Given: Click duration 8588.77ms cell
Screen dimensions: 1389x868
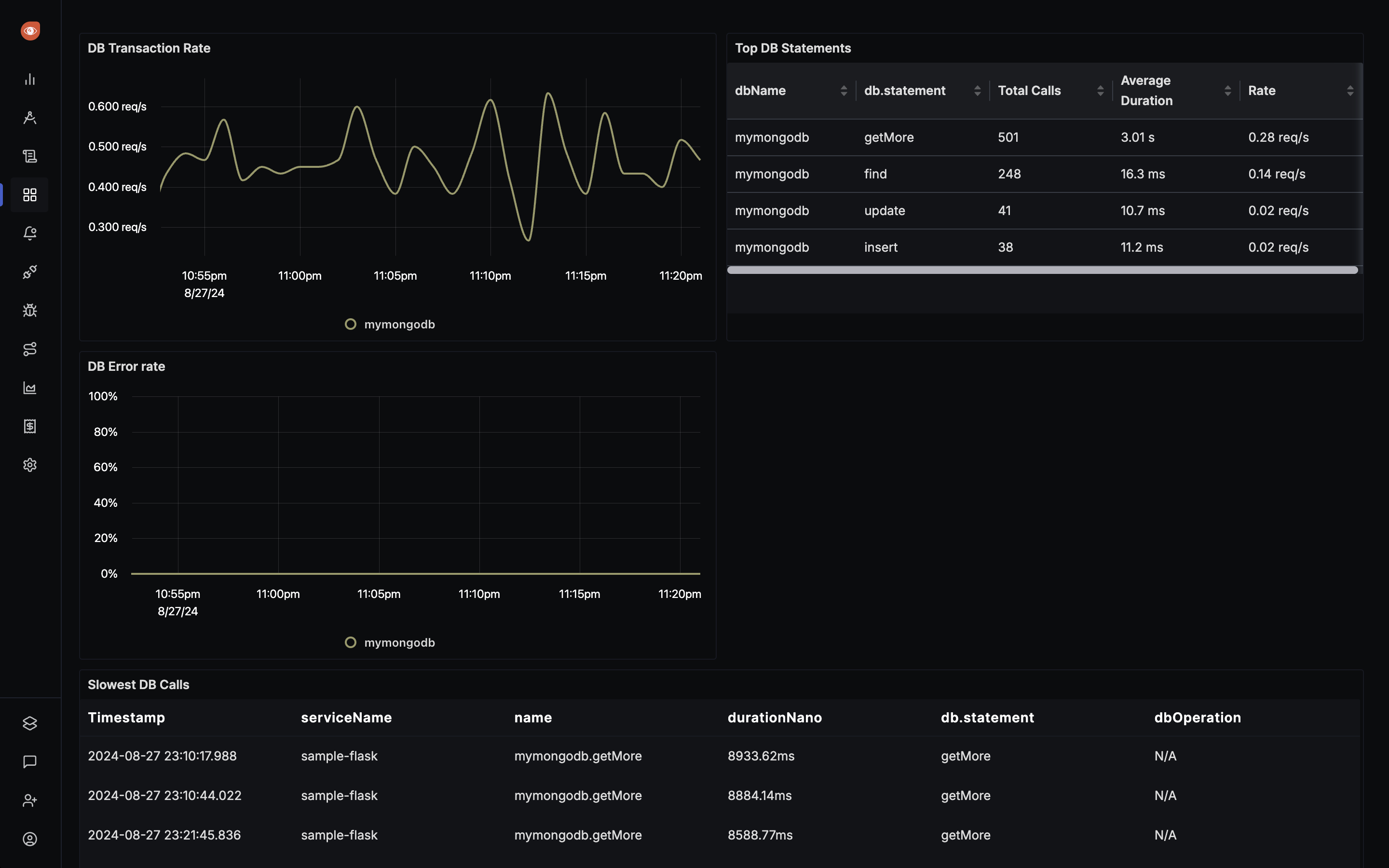Looking at the screenshot, I should 760,835.
